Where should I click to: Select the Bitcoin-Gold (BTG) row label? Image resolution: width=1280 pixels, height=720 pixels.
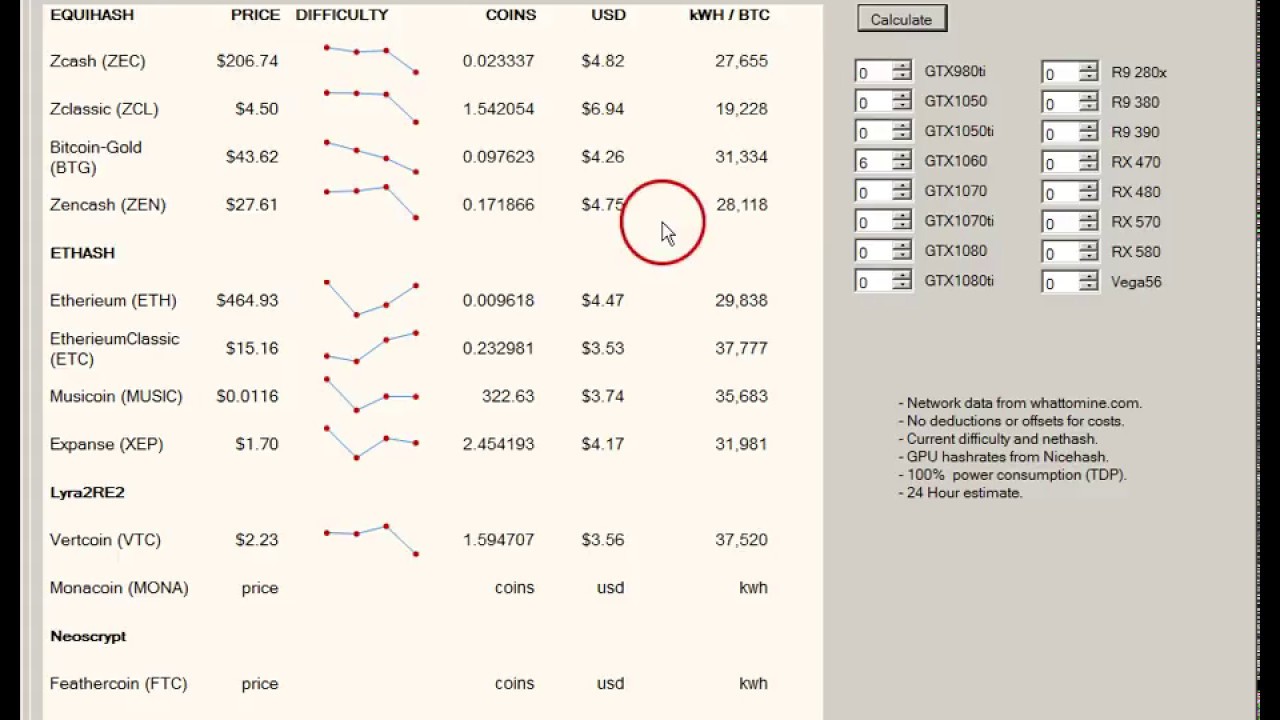[96, 157]
